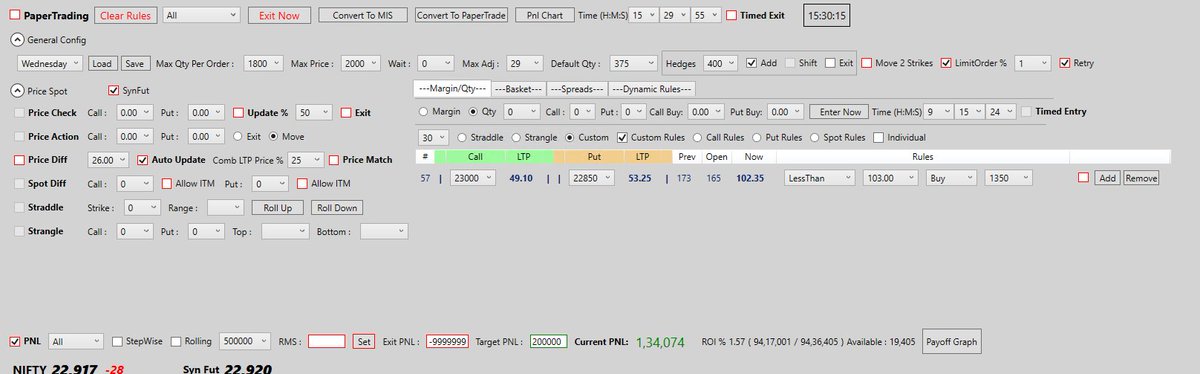Select the Custom radio option
This screenshot has width=1200, height=374.
click(570, 137)
